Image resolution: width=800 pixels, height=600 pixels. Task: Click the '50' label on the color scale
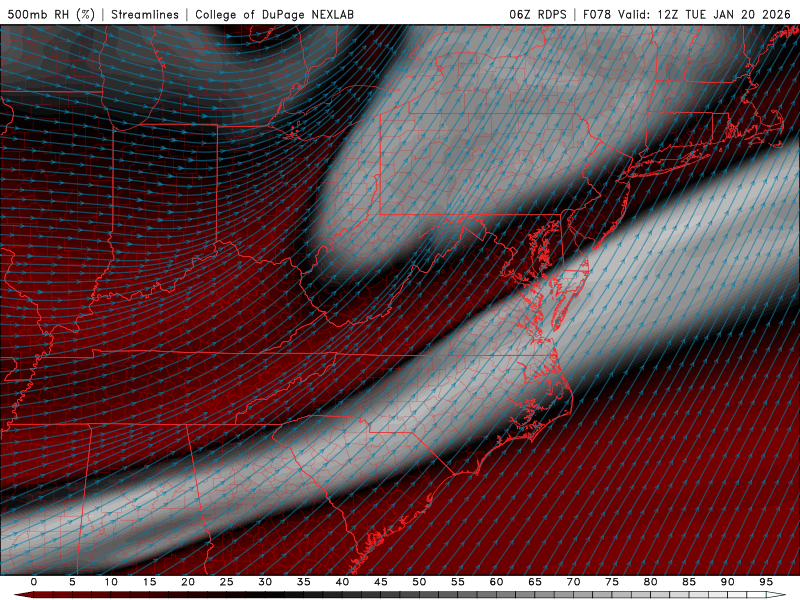419,582
